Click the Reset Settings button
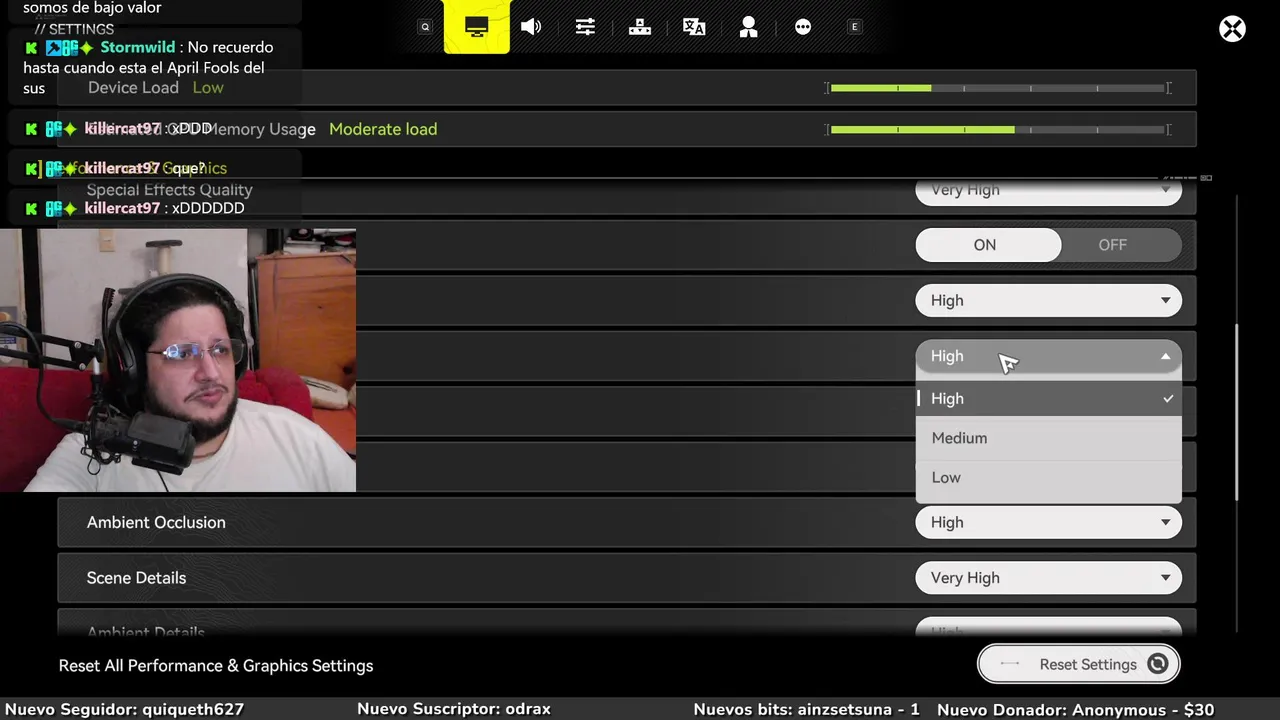Screen dimensions: 1280x720 coord(1079,664)
